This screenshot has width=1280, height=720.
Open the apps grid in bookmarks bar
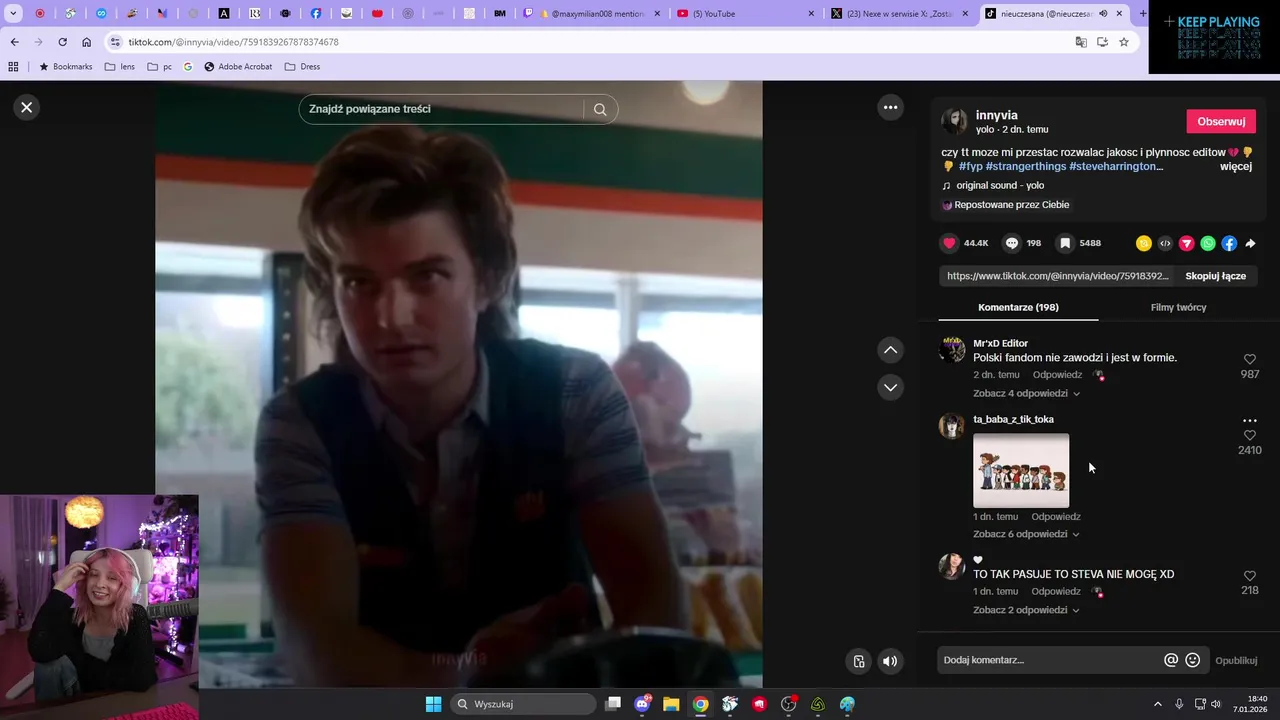click(x=13, y=67)
